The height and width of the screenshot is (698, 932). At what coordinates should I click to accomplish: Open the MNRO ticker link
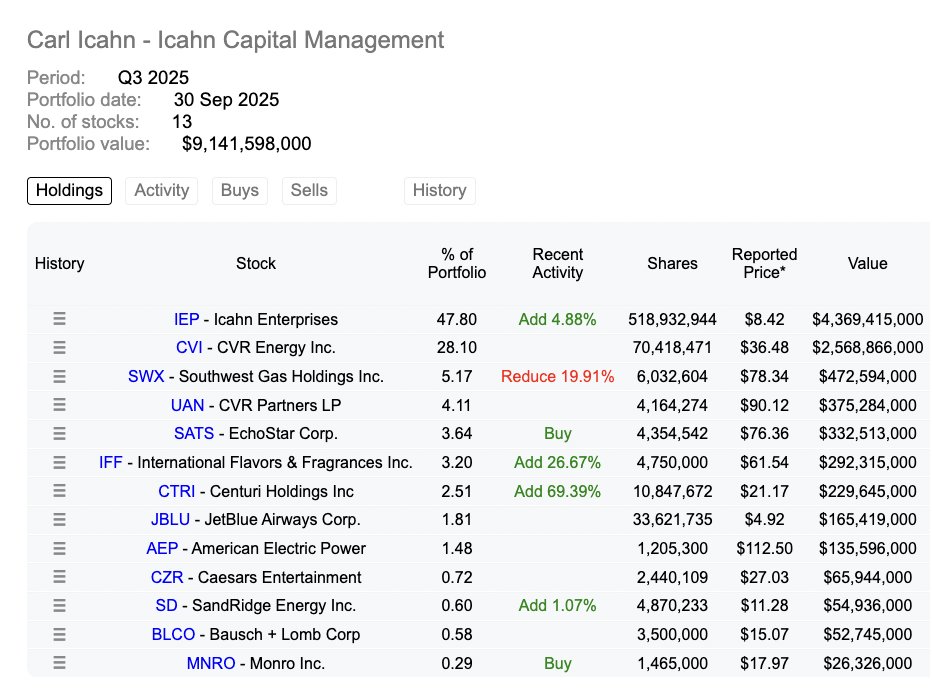tap(211, 664)
